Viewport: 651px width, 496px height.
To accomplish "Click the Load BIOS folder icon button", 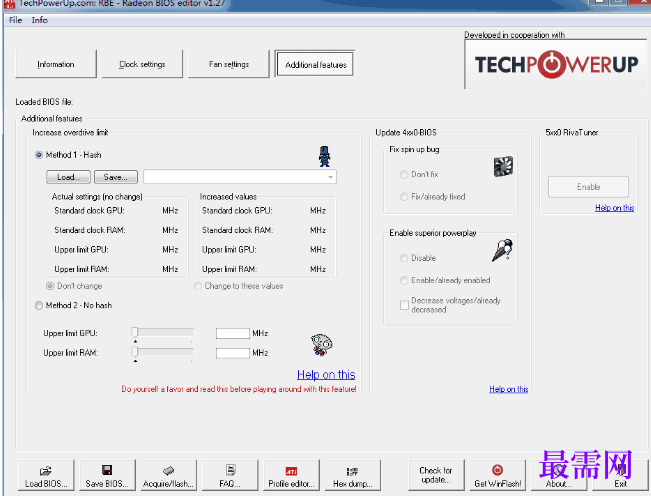I will coord(46,475).
